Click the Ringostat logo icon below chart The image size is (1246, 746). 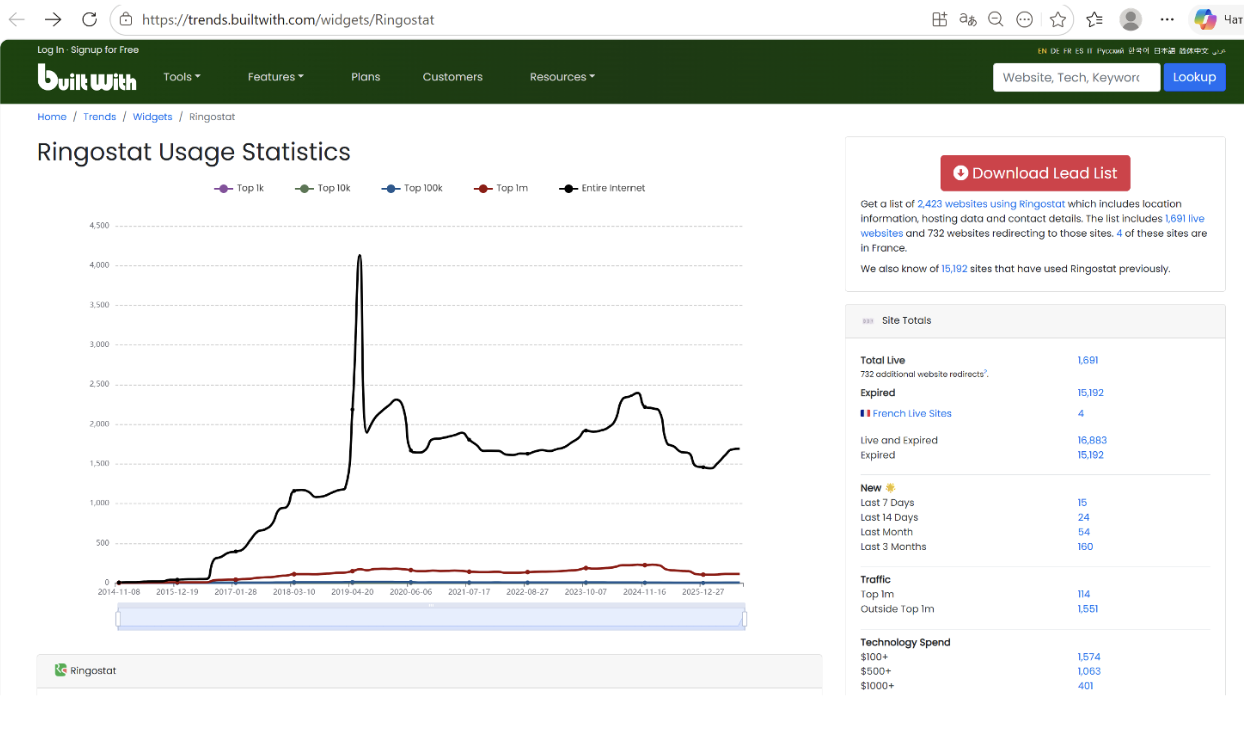coord(60,670)
